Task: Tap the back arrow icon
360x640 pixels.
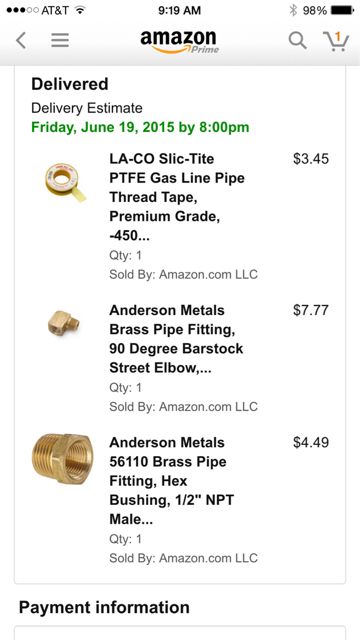Action: 21,40
